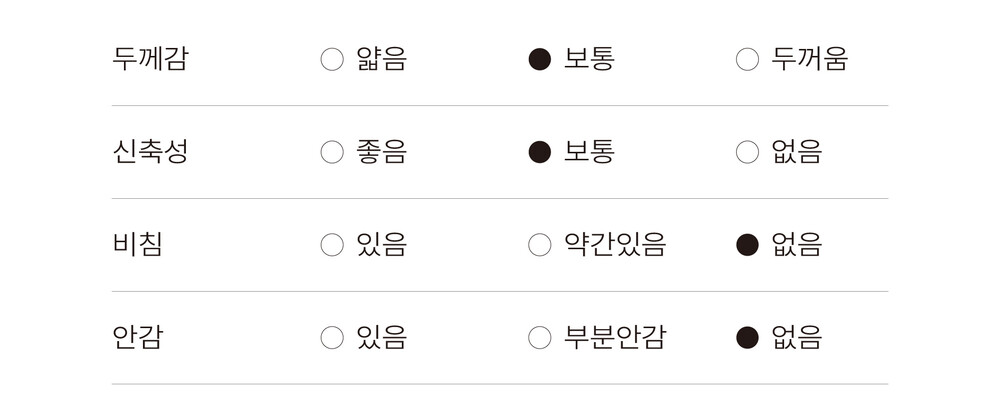Choose the 없음 radio circle in 신축성 row
The width and height of the screenshot is (1000, 411).
point(747,153)
